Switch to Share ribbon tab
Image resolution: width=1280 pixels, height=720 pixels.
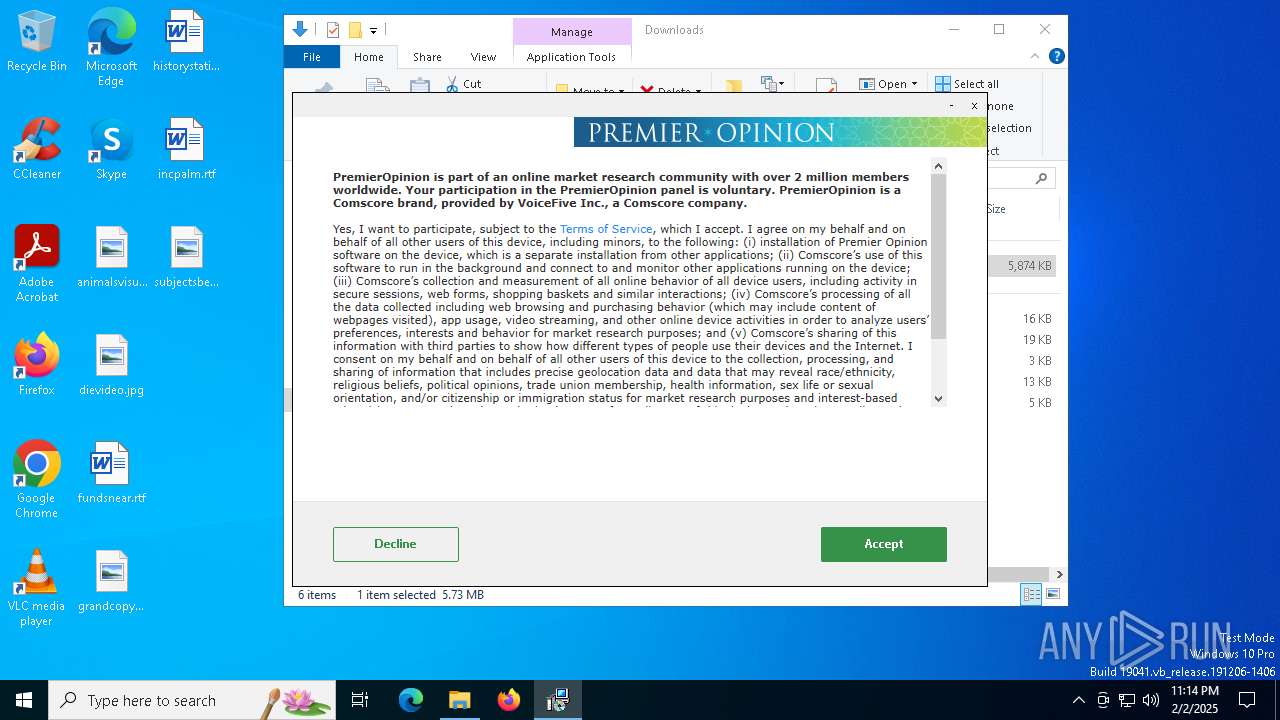point(427,57)
